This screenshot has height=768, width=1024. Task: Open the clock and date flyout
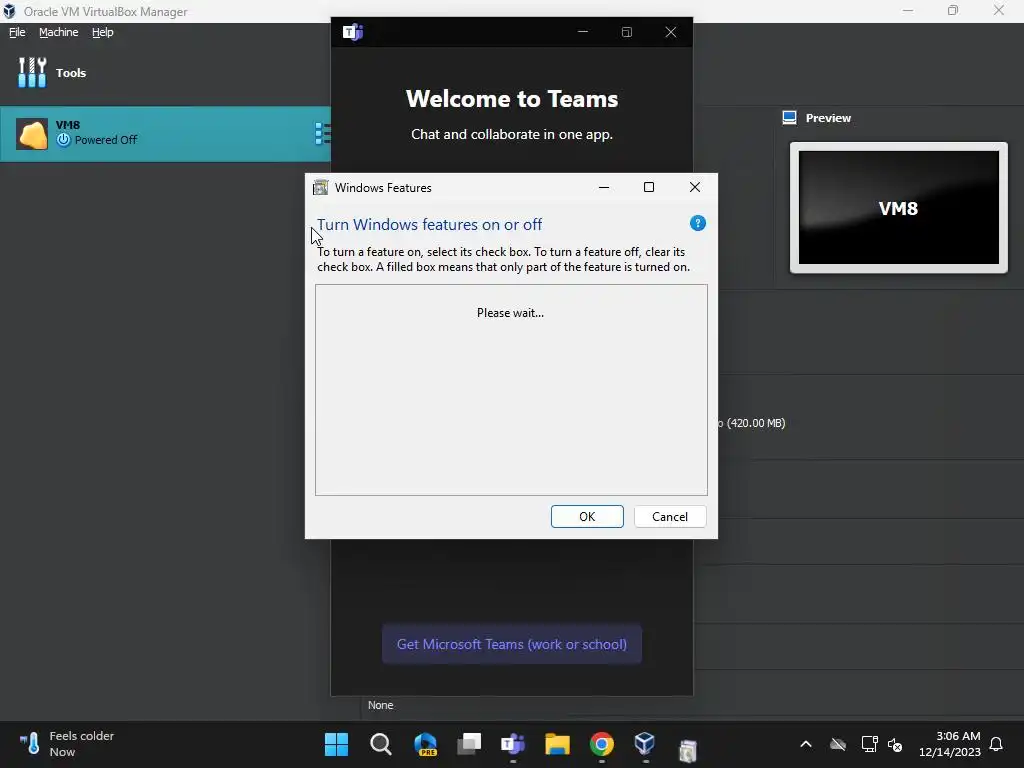coord(950,744)
